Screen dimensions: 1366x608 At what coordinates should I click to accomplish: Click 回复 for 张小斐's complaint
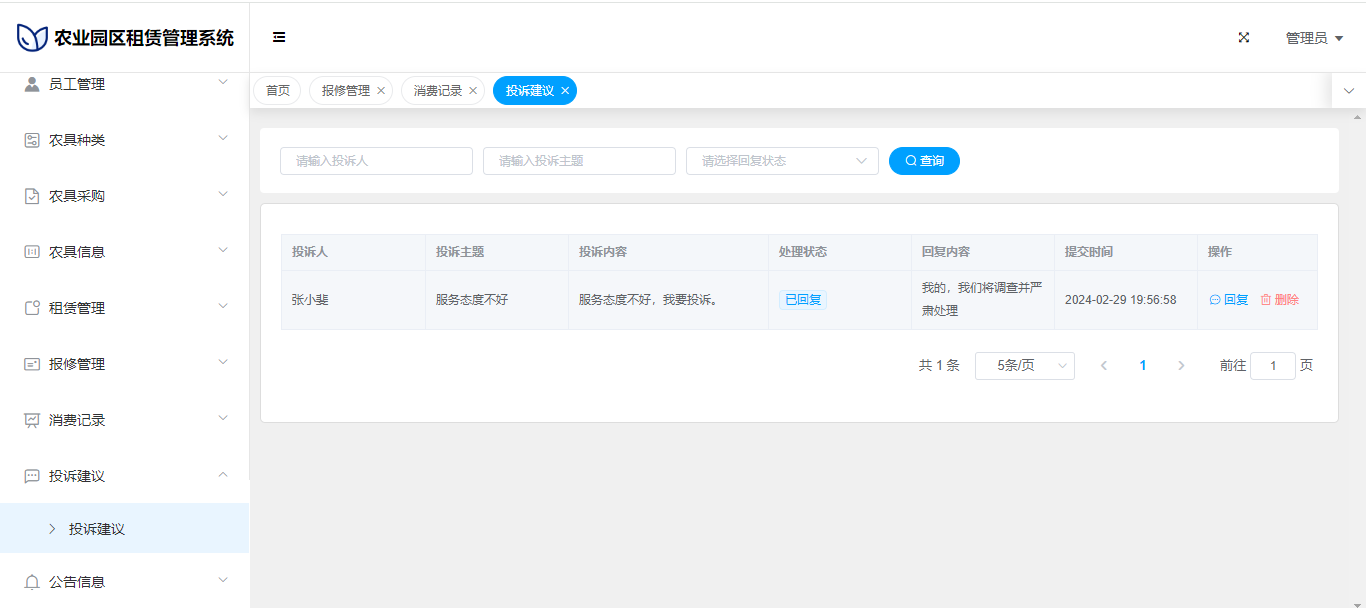pyautogui.click(x=1229, y=300)
